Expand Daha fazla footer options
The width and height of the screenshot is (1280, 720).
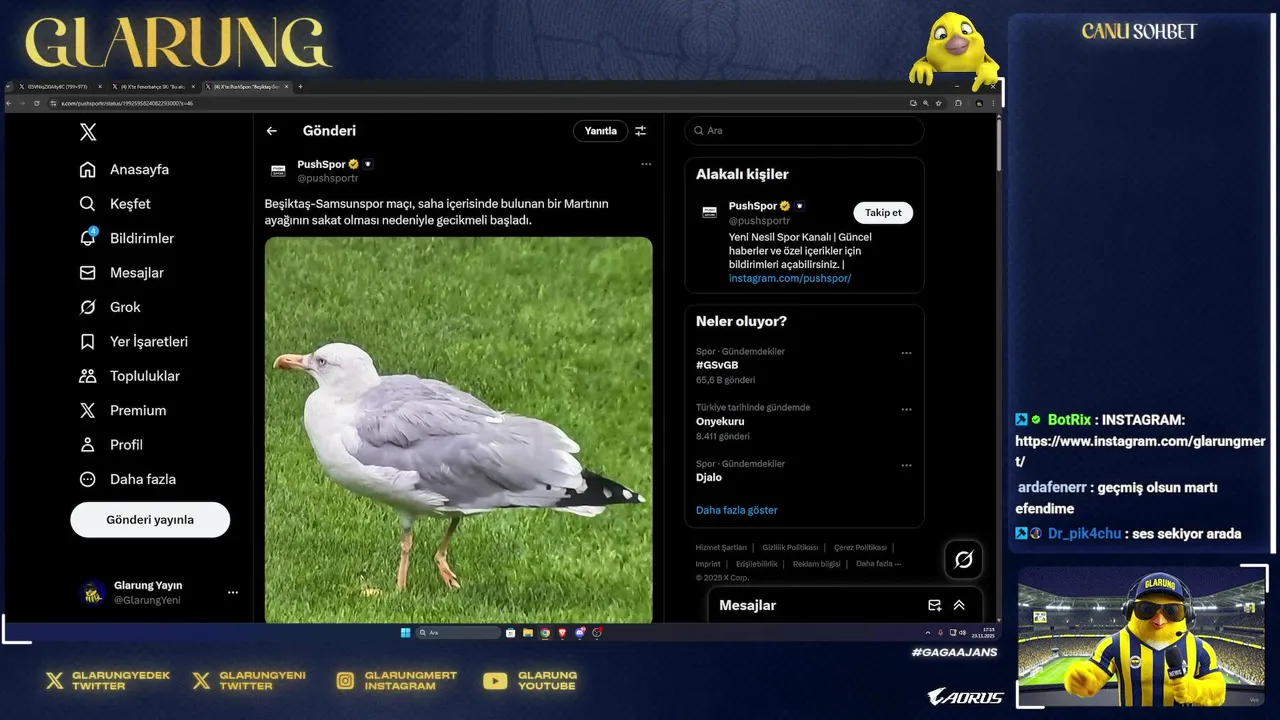pos(878,563)
